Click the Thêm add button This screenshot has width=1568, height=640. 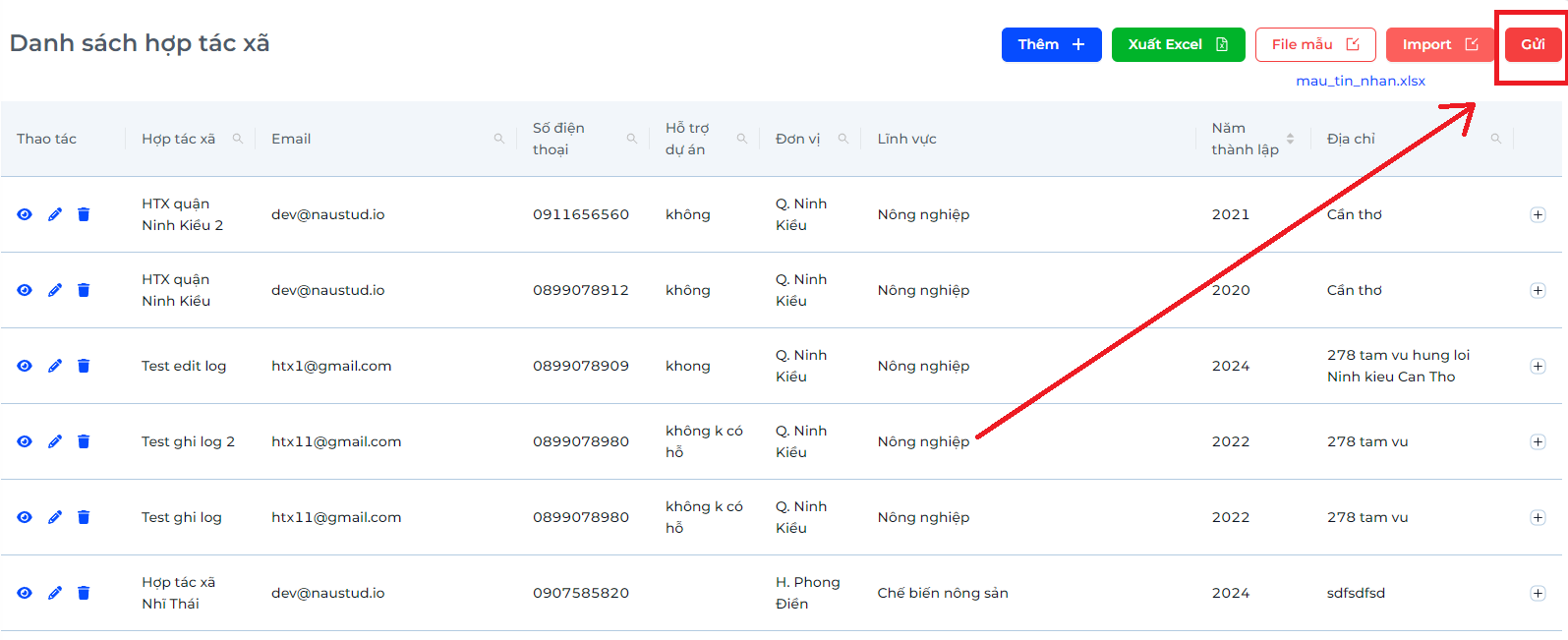click(1051, 44)
